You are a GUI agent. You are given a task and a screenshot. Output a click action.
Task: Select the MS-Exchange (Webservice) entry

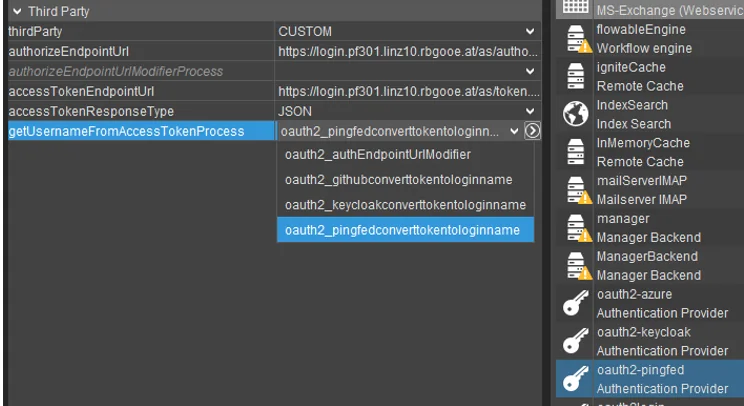tap(650, 9)
